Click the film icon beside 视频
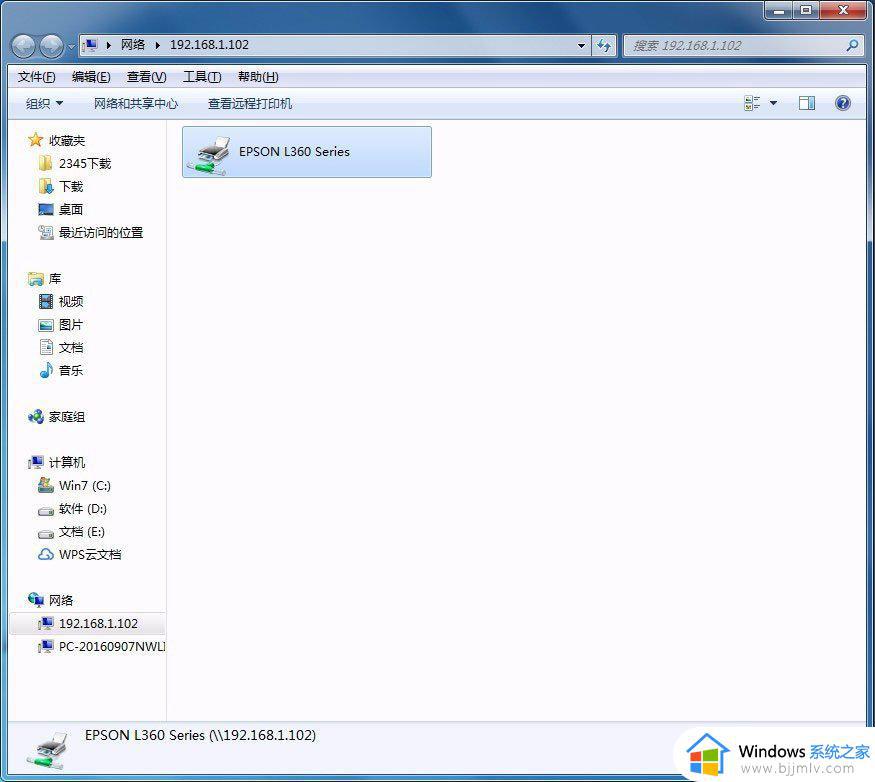 (46, 301)
